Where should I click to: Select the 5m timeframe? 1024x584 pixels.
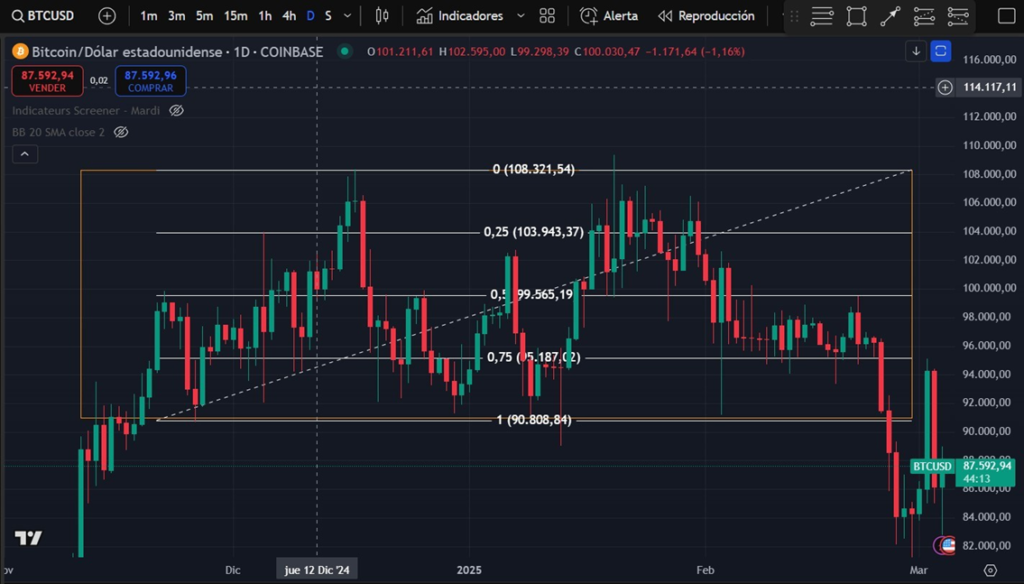(x=204, y=16)
